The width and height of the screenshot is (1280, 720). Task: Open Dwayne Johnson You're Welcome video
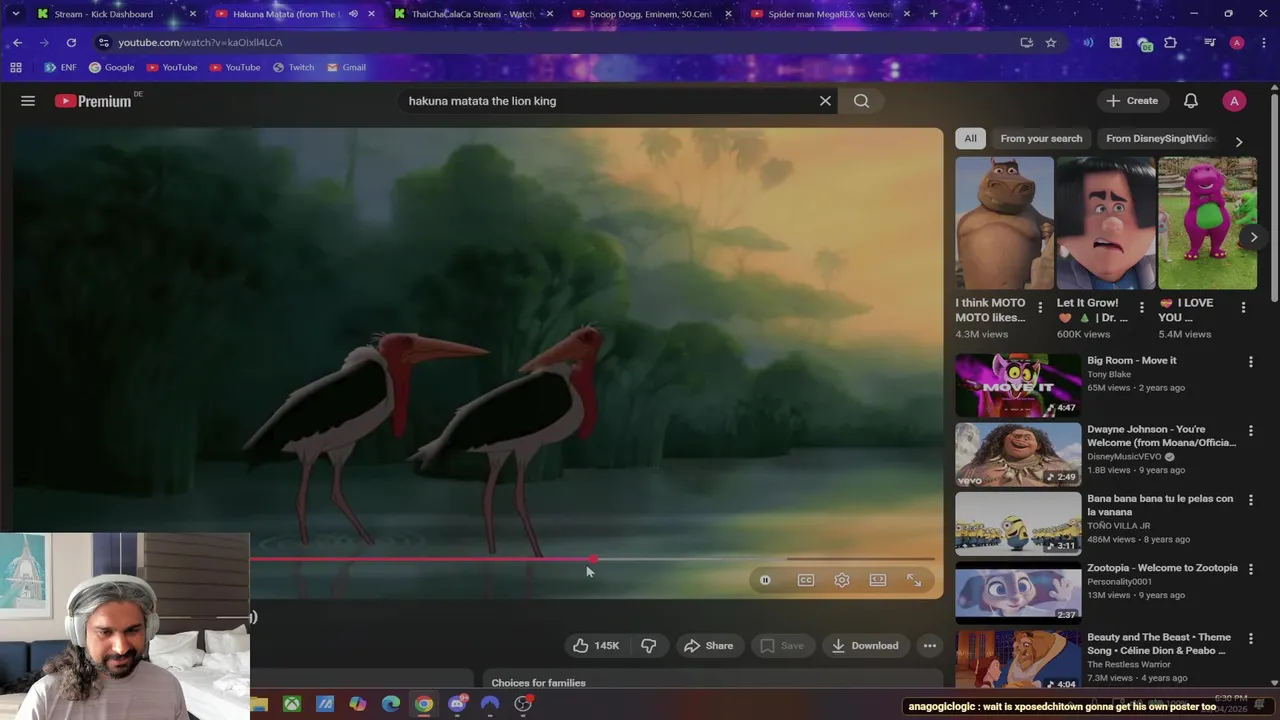[1018, 454]
